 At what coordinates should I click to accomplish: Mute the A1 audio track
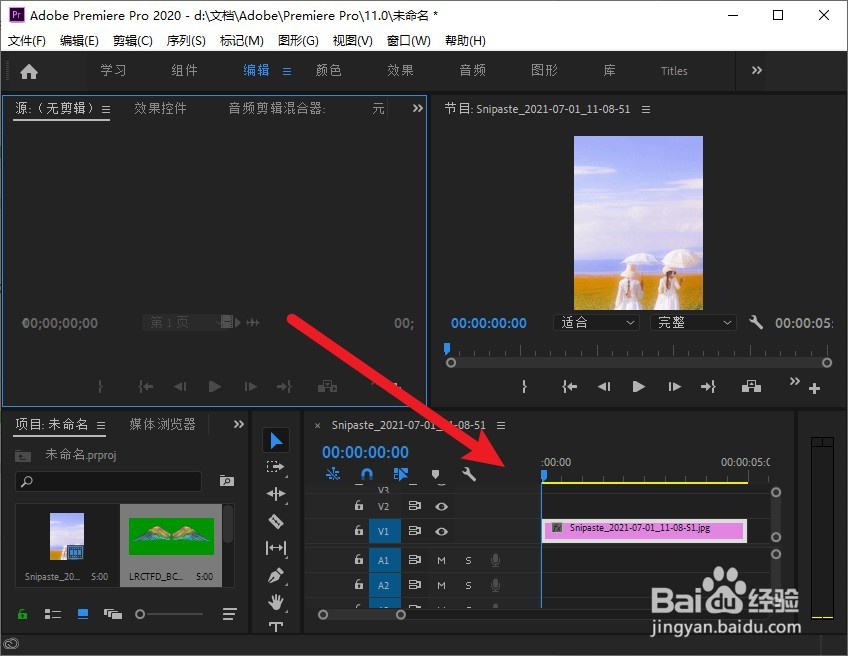[x=441, y=560]
